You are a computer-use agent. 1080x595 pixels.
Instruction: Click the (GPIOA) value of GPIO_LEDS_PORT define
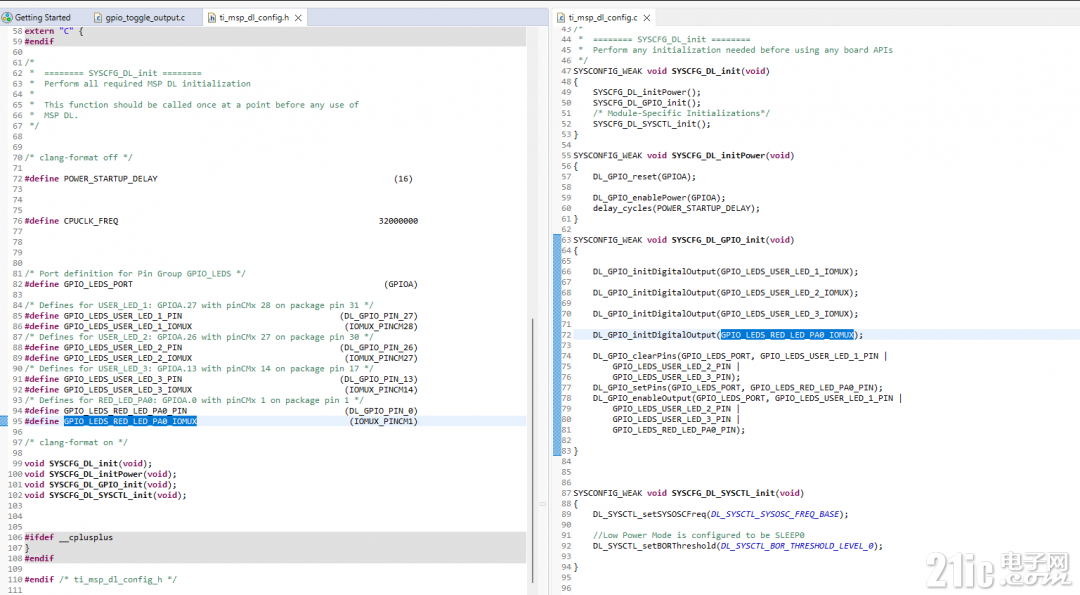point(401,284)
